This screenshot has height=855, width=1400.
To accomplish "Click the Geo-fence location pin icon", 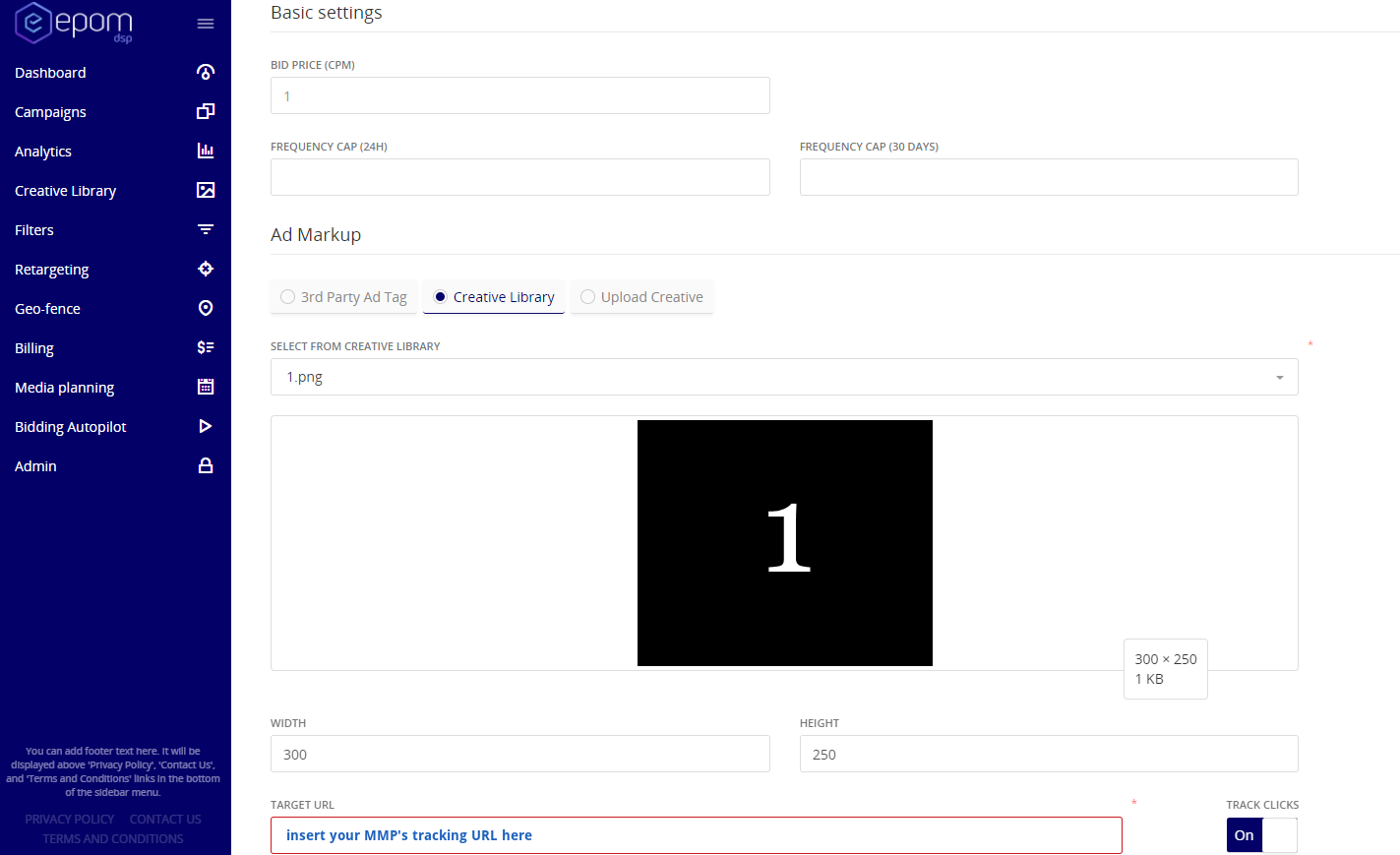I will 206,308.
